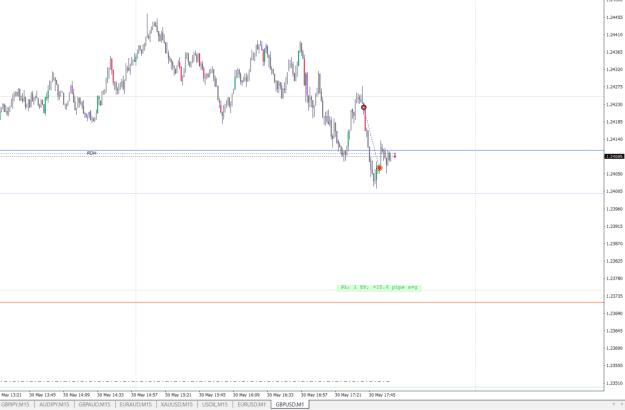Viewport: 625px width, 410px height.
Task: Click the 30 May 16:33 time label
Action: [280, 395]
